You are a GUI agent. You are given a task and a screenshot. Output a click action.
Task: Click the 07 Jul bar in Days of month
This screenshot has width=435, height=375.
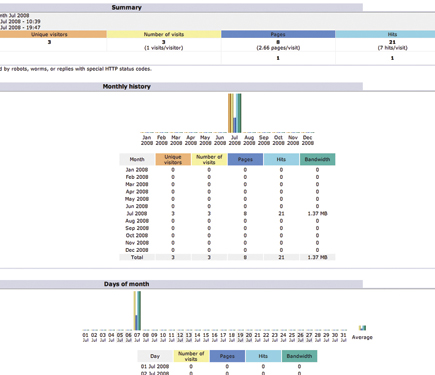pyautogui.click(x=137, y=311)
